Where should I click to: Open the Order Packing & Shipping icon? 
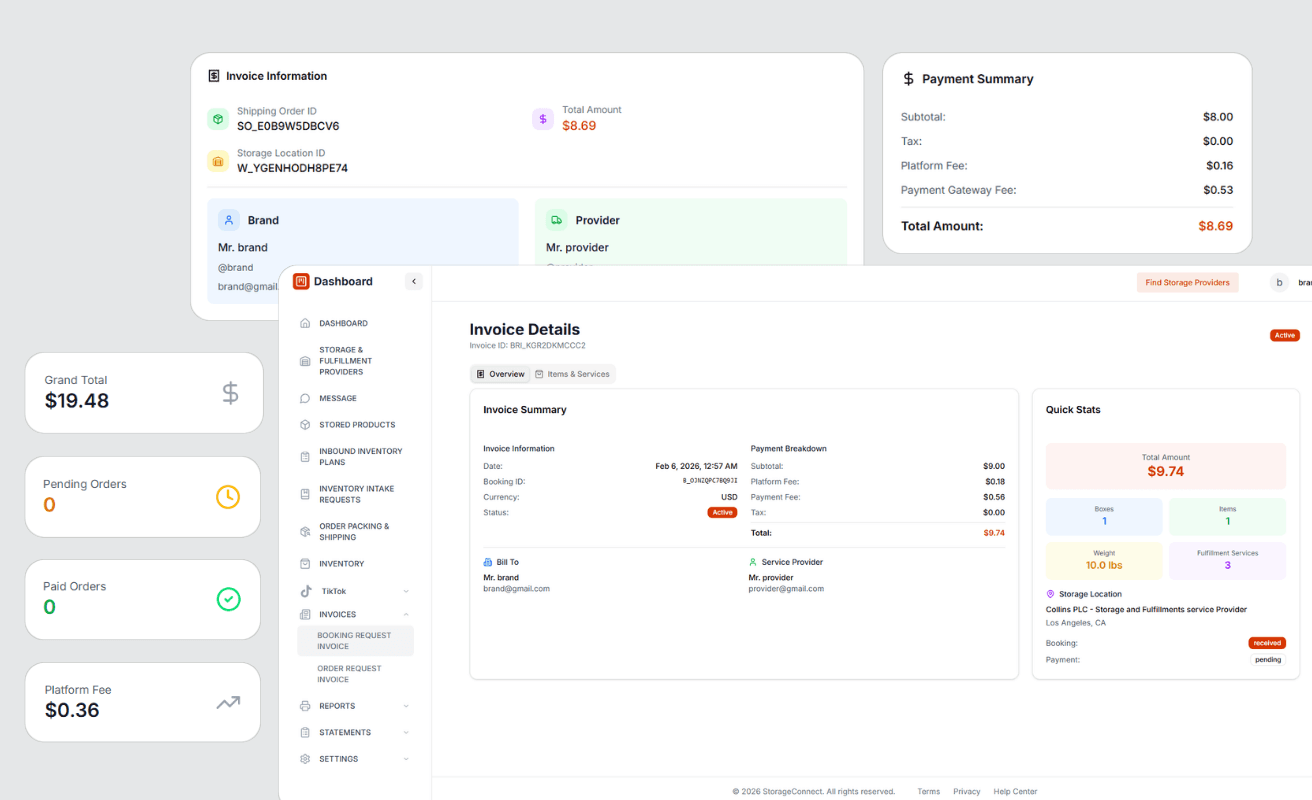coord(303,531)
